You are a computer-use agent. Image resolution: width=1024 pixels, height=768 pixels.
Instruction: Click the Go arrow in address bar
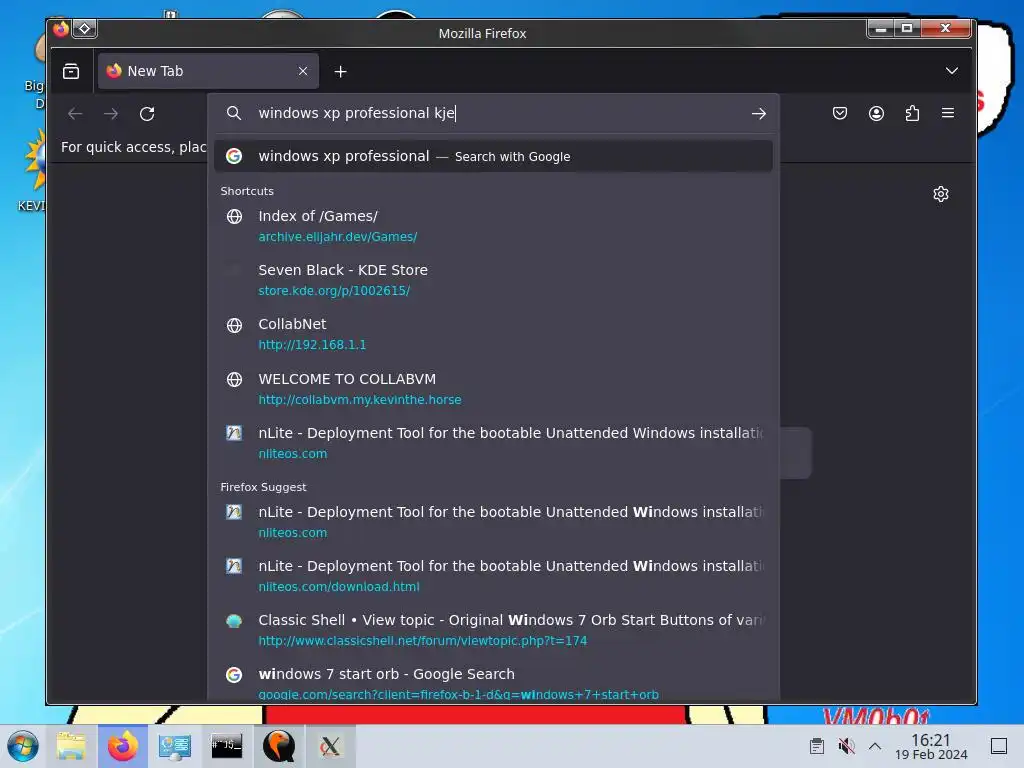(x=758, y=114)
